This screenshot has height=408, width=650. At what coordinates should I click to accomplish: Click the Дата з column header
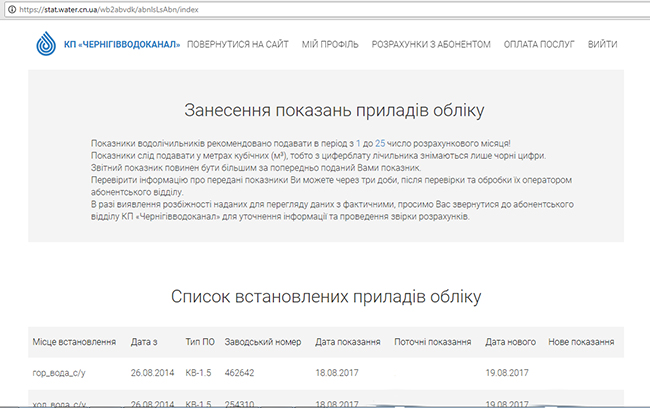(x=146, y=342)
